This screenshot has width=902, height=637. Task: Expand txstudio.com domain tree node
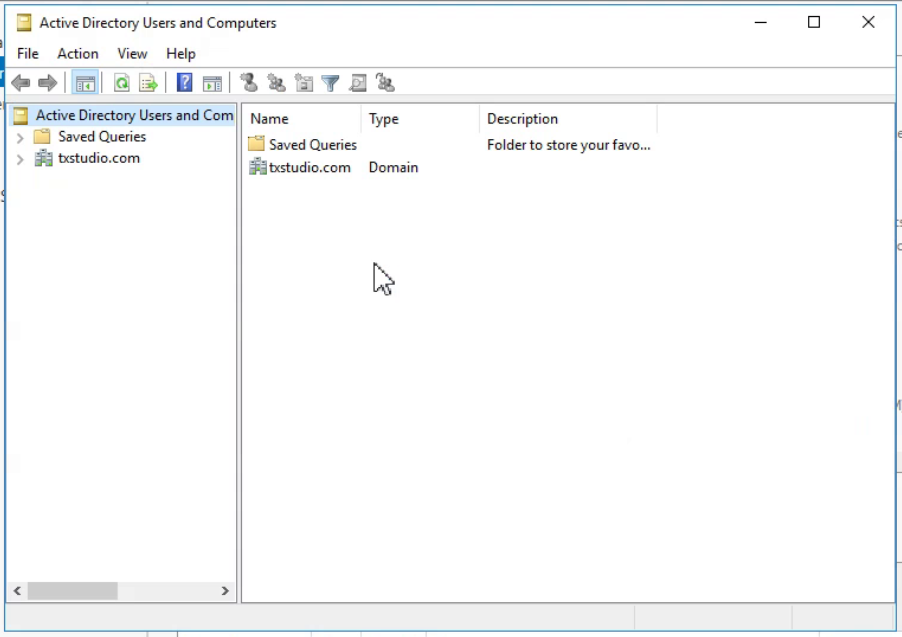coord(20,159)
